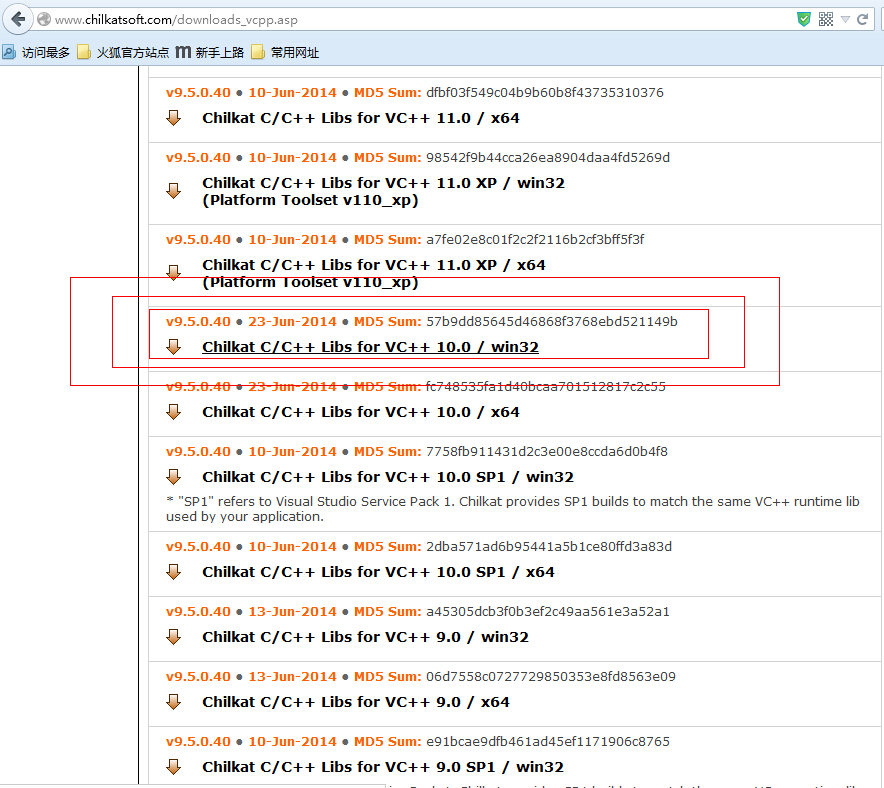The width and height of the screenshot is (884, 788).
Task: Click download arrow for VC++ 10.0 / x64
Action: [x=174, y=412]
